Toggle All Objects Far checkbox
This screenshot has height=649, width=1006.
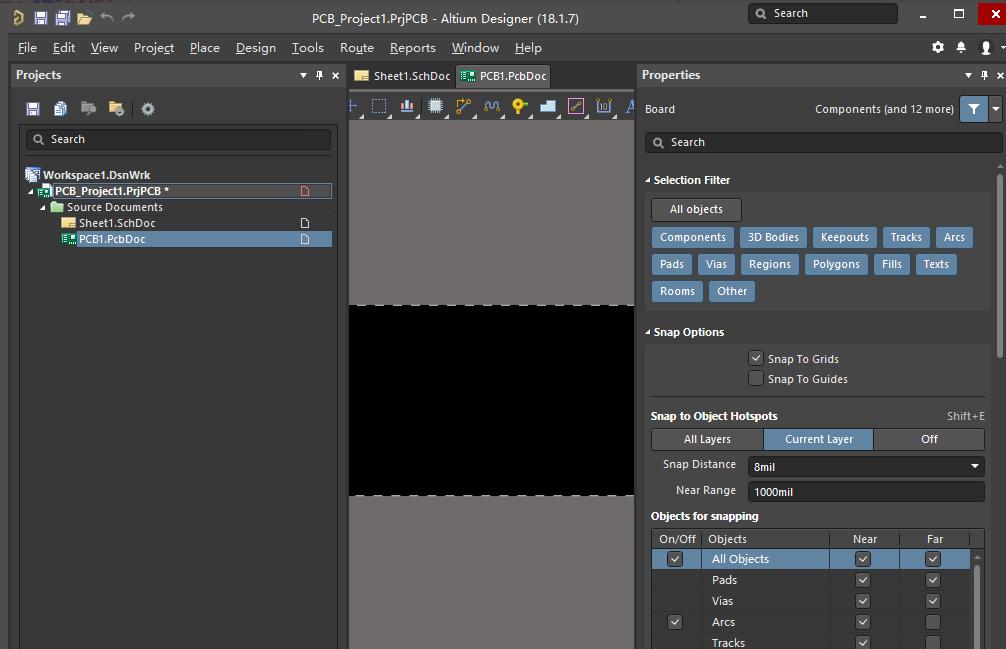tap(932, 559)
